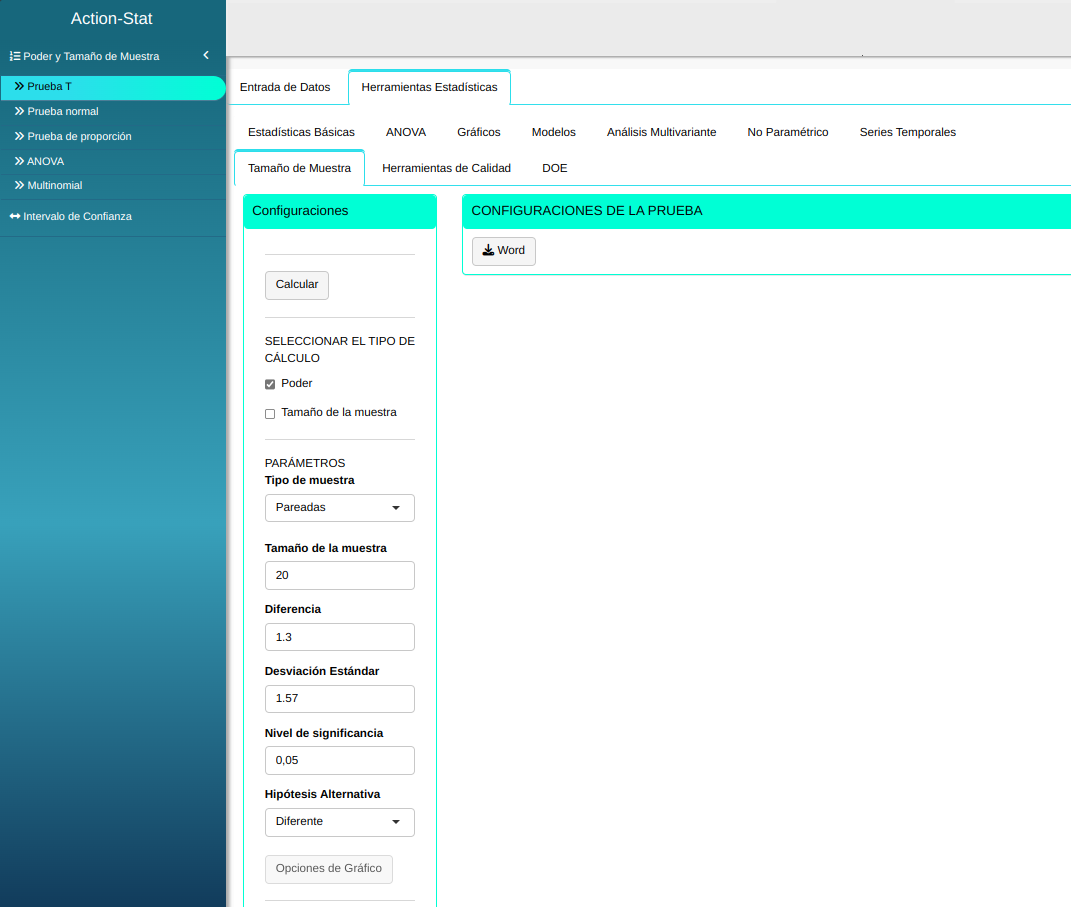Screen dimensions: 1071x907
Task: Click the Desviación Estándar input field
Action: coord(339,699)
